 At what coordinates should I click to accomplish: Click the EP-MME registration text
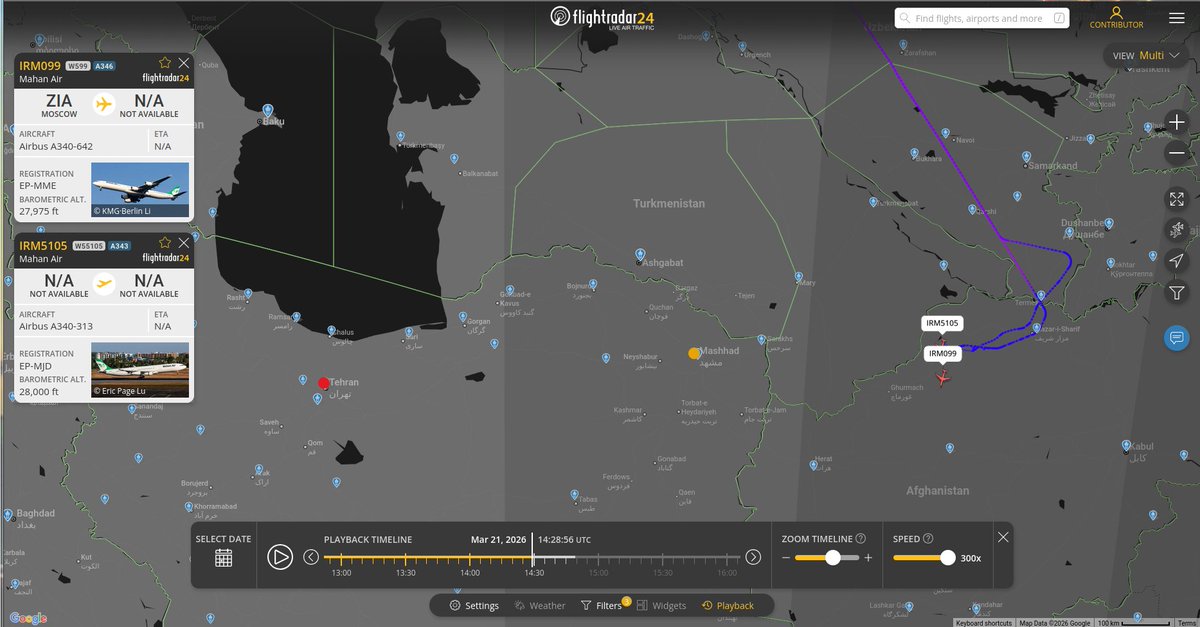point(38,185)
